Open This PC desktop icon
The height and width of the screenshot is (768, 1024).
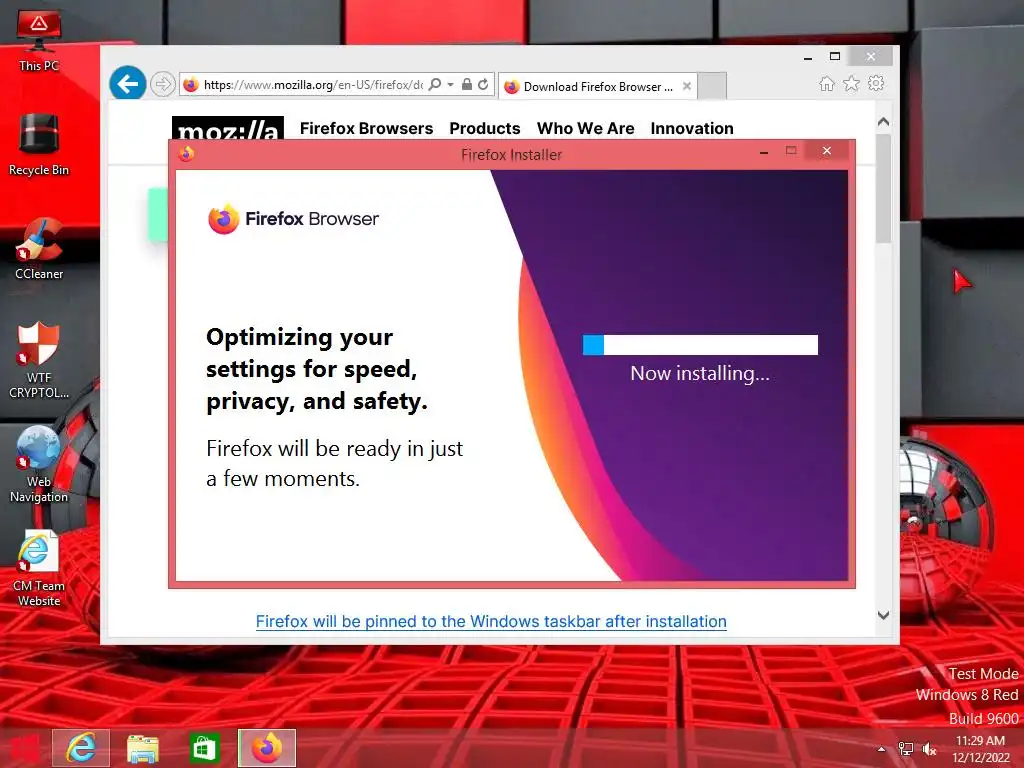coord(39,40)
